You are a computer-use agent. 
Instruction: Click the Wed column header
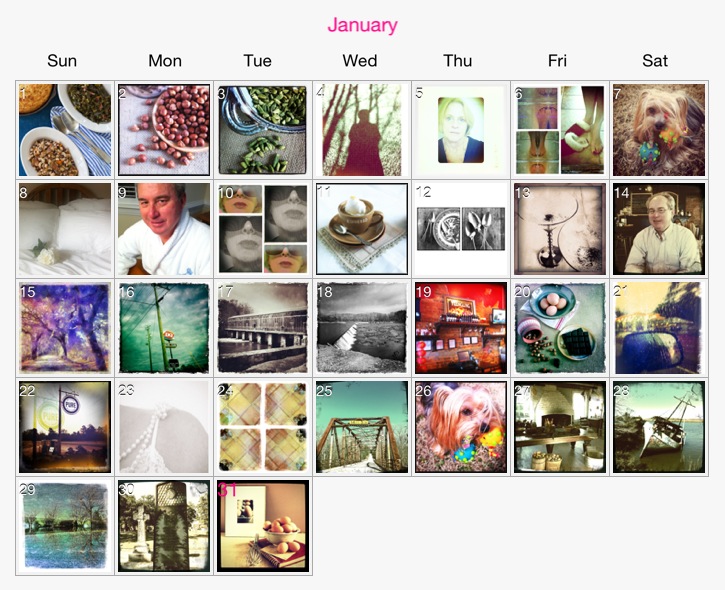360,61
